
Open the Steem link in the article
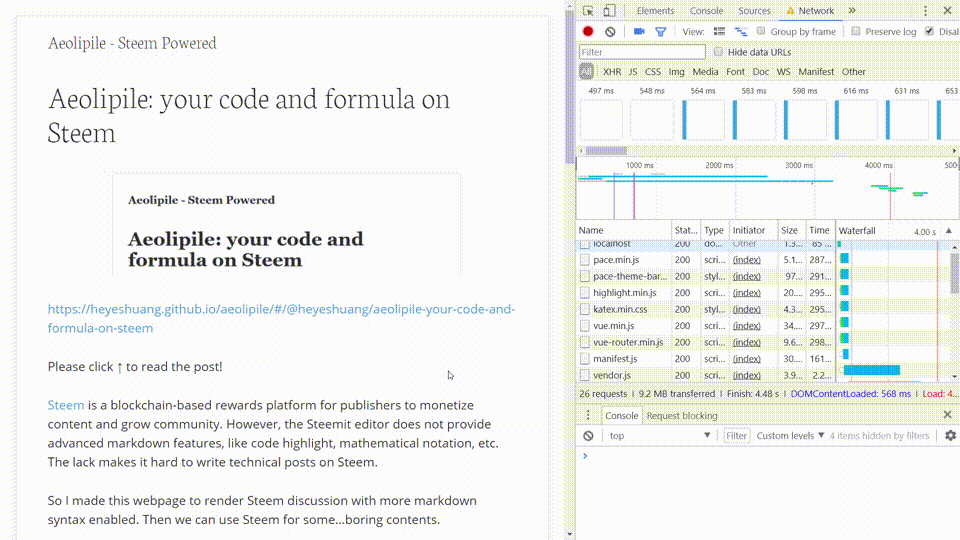(x=66, y=405)
